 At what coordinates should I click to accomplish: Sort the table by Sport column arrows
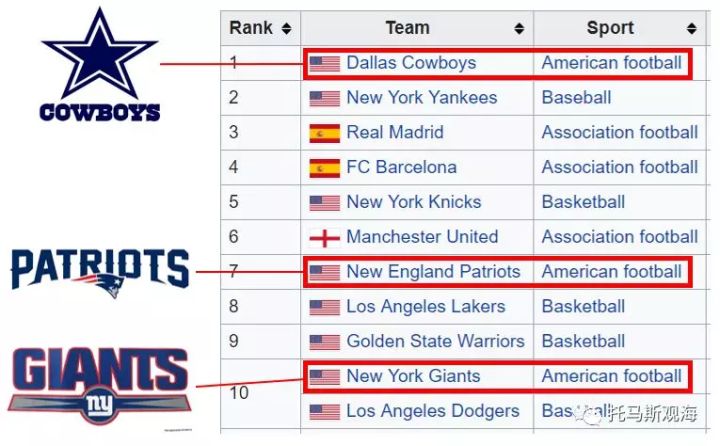(x=692, y=28)
